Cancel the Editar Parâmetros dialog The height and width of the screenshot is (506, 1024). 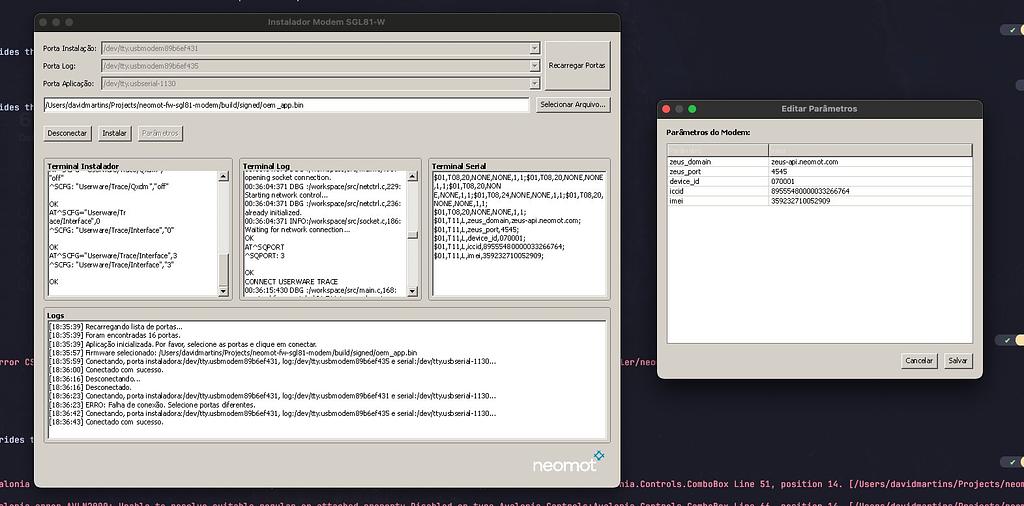tap(920, 360)
